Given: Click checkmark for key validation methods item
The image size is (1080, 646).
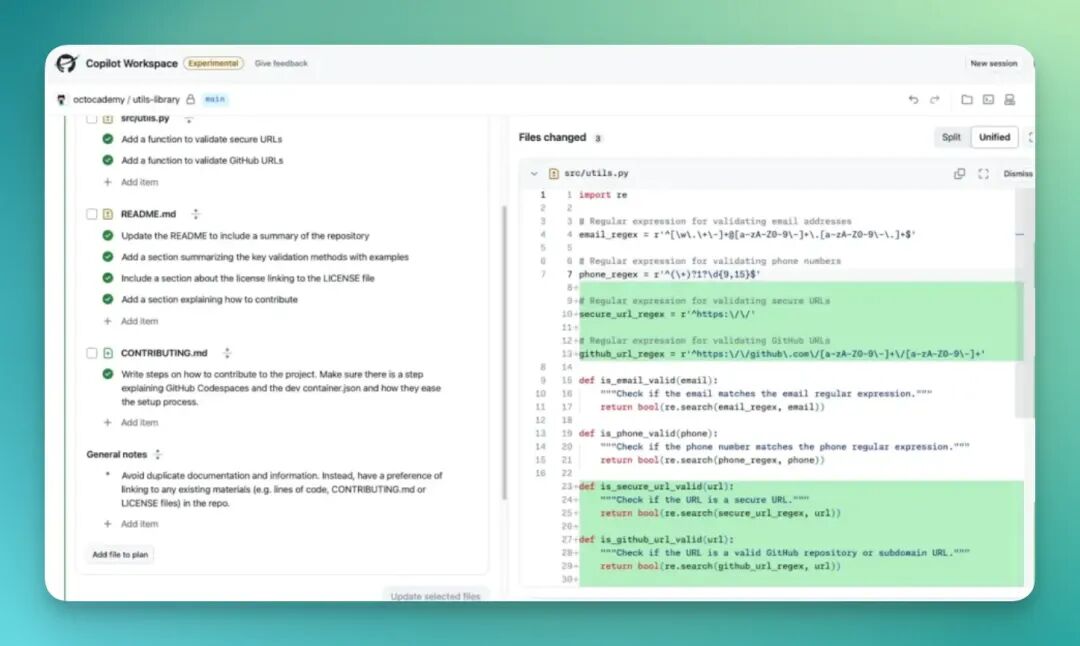Looking at the screenshot, I should pos(107,257).
